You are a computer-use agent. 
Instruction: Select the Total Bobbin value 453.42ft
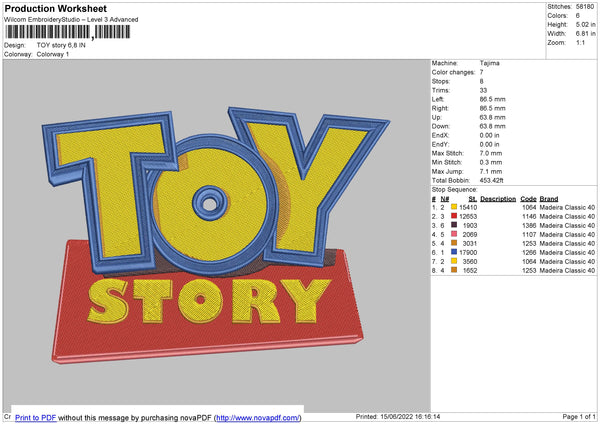click(x=492, y=181)
